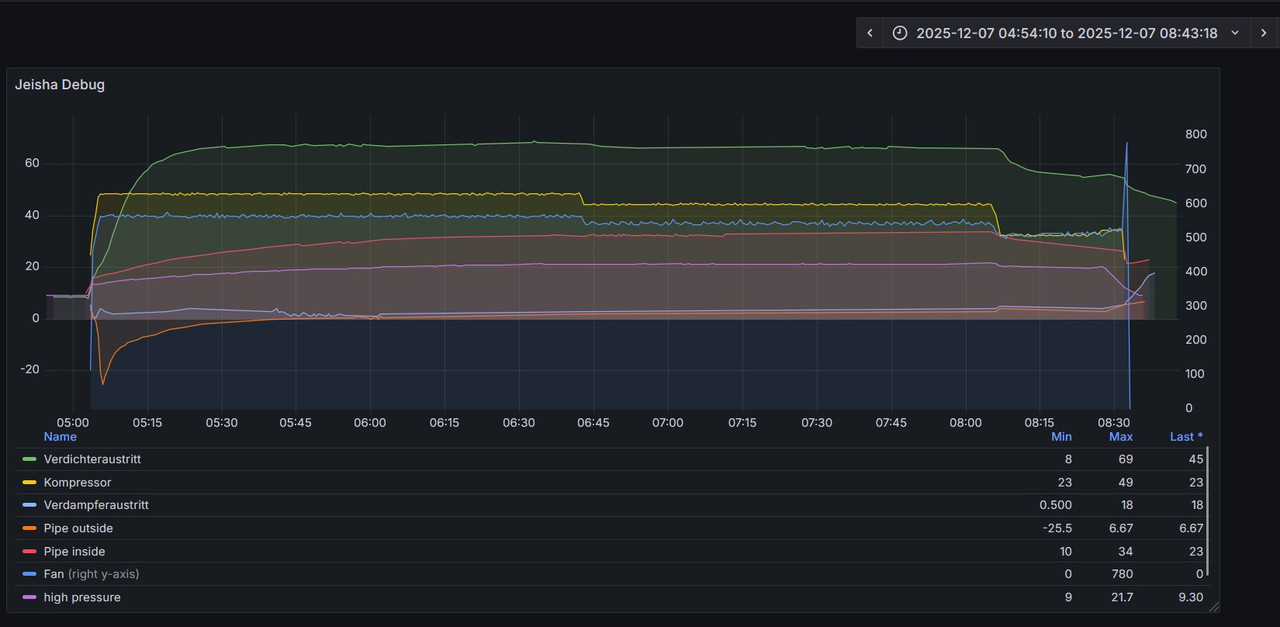Open the time range picker
The image size is (1280, 627).
point(1066,33)
